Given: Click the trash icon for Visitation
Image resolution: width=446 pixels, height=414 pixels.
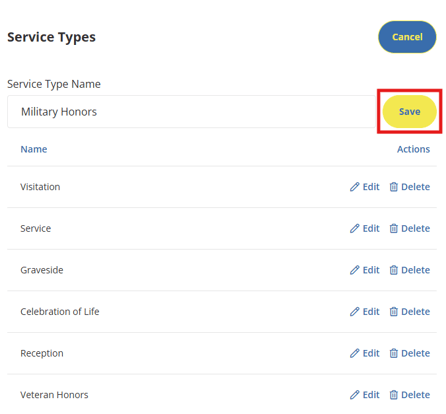Looking at the screenshot, I should pos(394,187).
